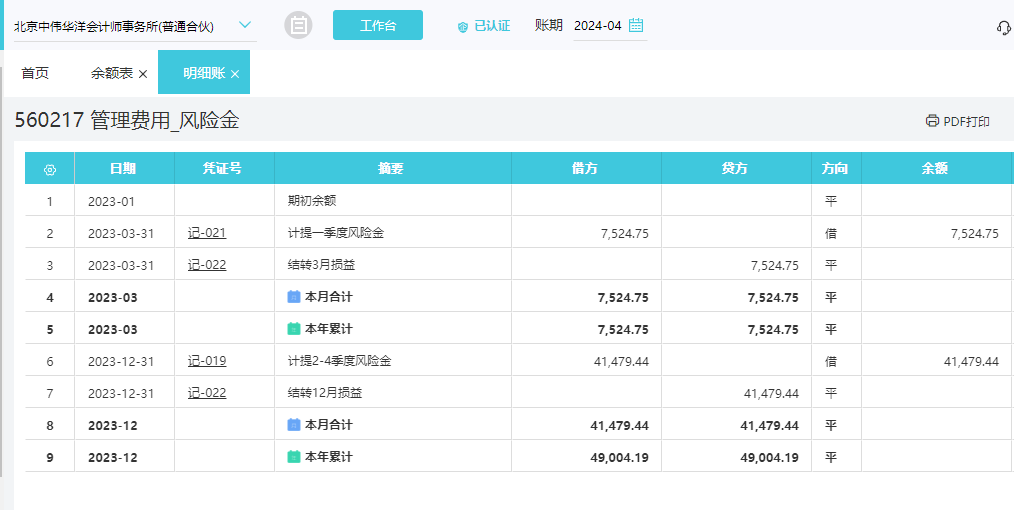Switch to the 余额表 tab
The width and height of the screenshot is (1014, 510).
click(111, 73)
